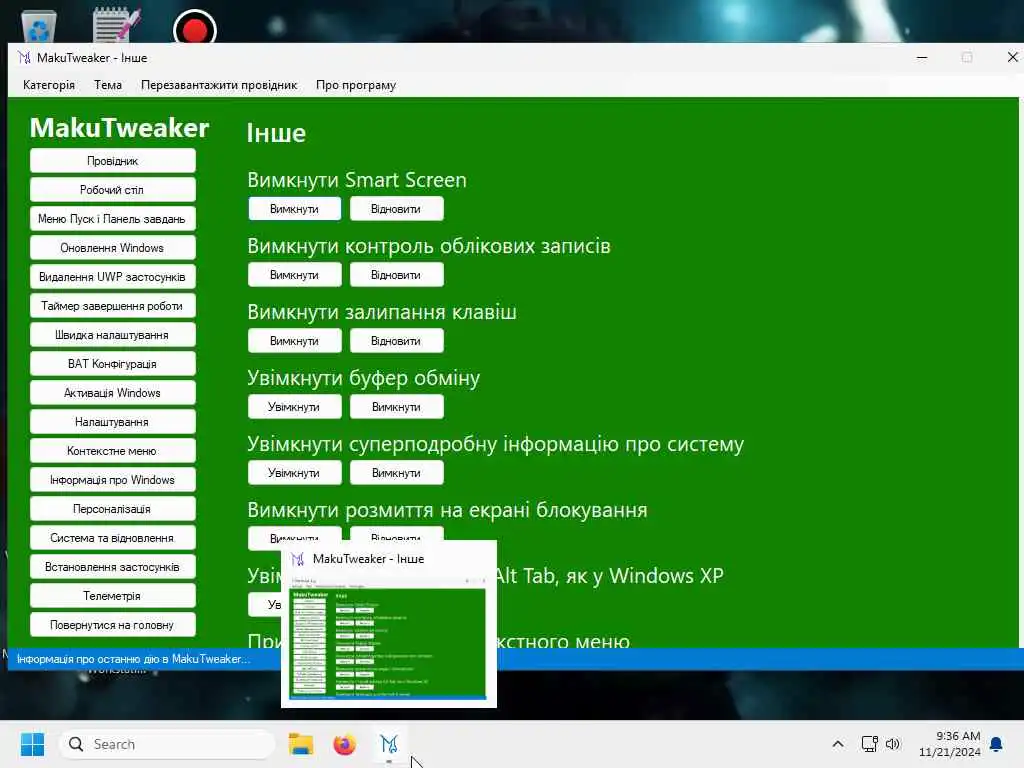
Task: Open Видалення UWP застосунків section
Action: pos(112,277)
